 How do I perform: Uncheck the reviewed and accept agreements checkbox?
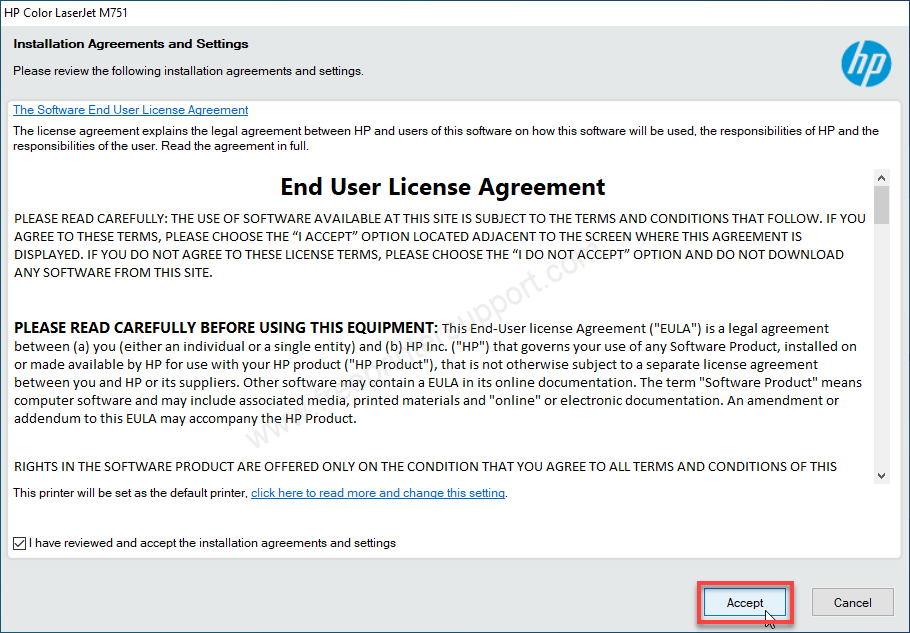click(20, 543)
